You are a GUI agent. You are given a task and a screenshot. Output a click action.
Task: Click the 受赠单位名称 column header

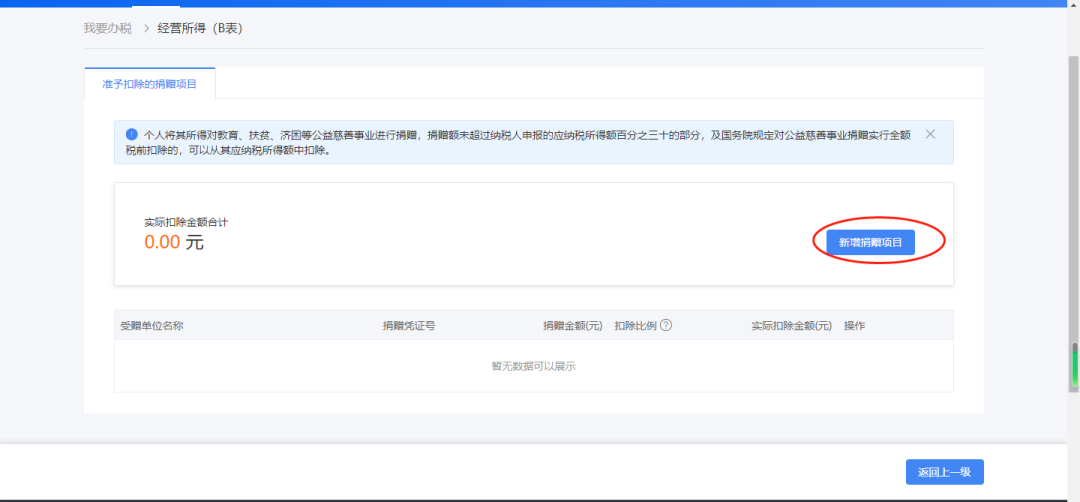click(152, 326)
